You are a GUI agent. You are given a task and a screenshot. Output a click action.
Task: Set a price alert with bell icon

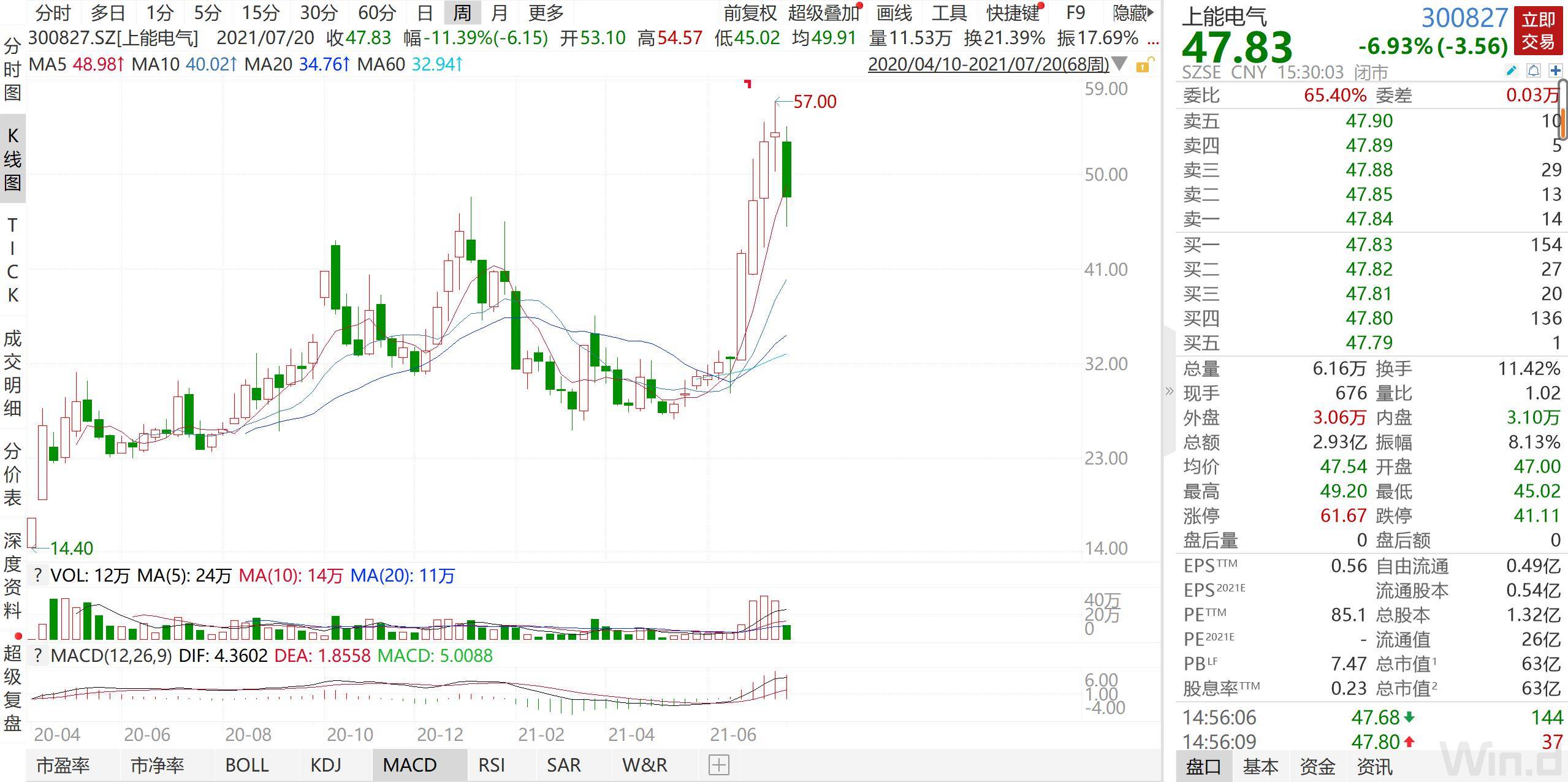(x=1533, y=71)
